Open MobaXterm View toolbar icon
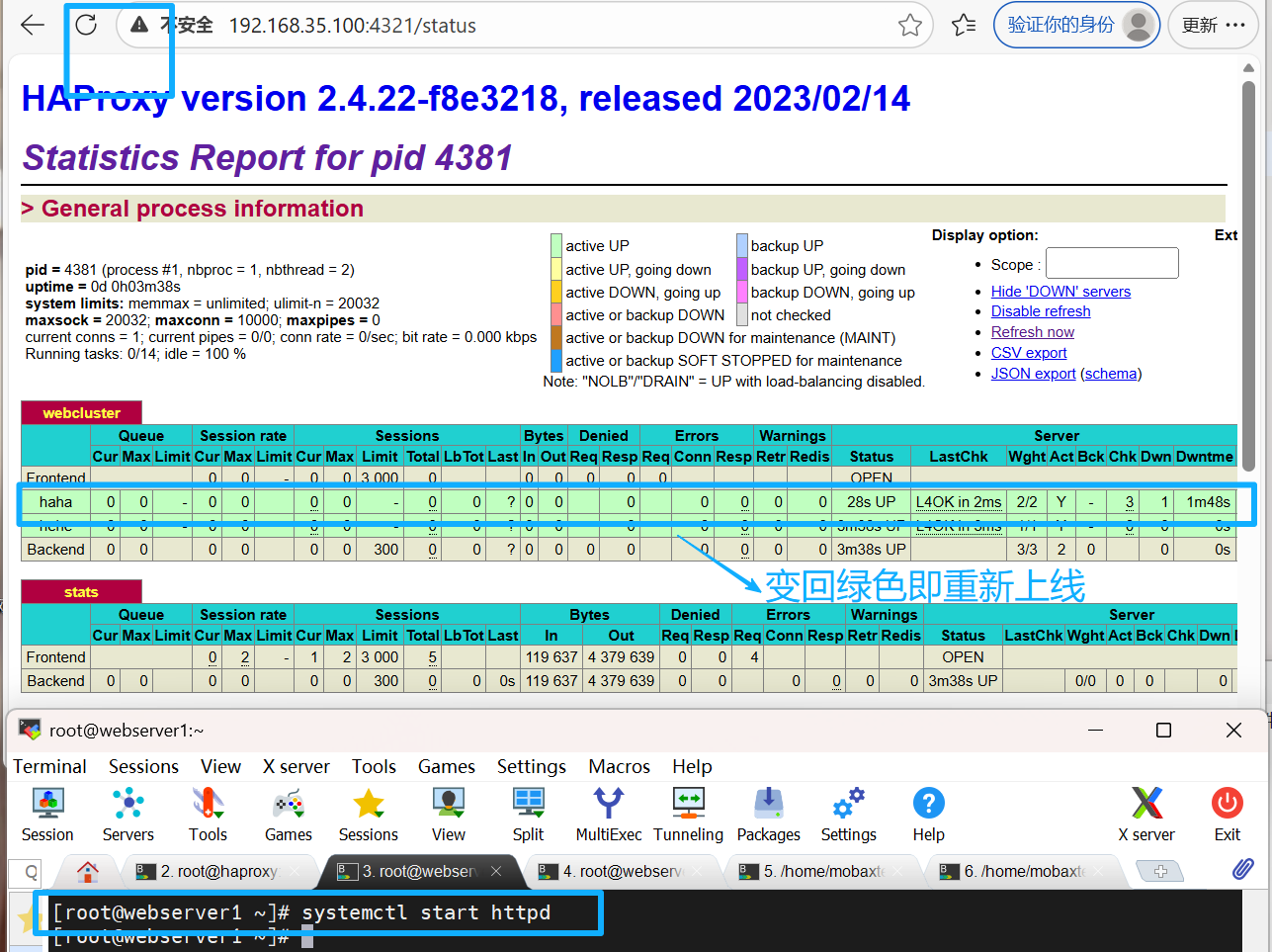Screen dimensions: 1272x952 [x=449, y=816]
